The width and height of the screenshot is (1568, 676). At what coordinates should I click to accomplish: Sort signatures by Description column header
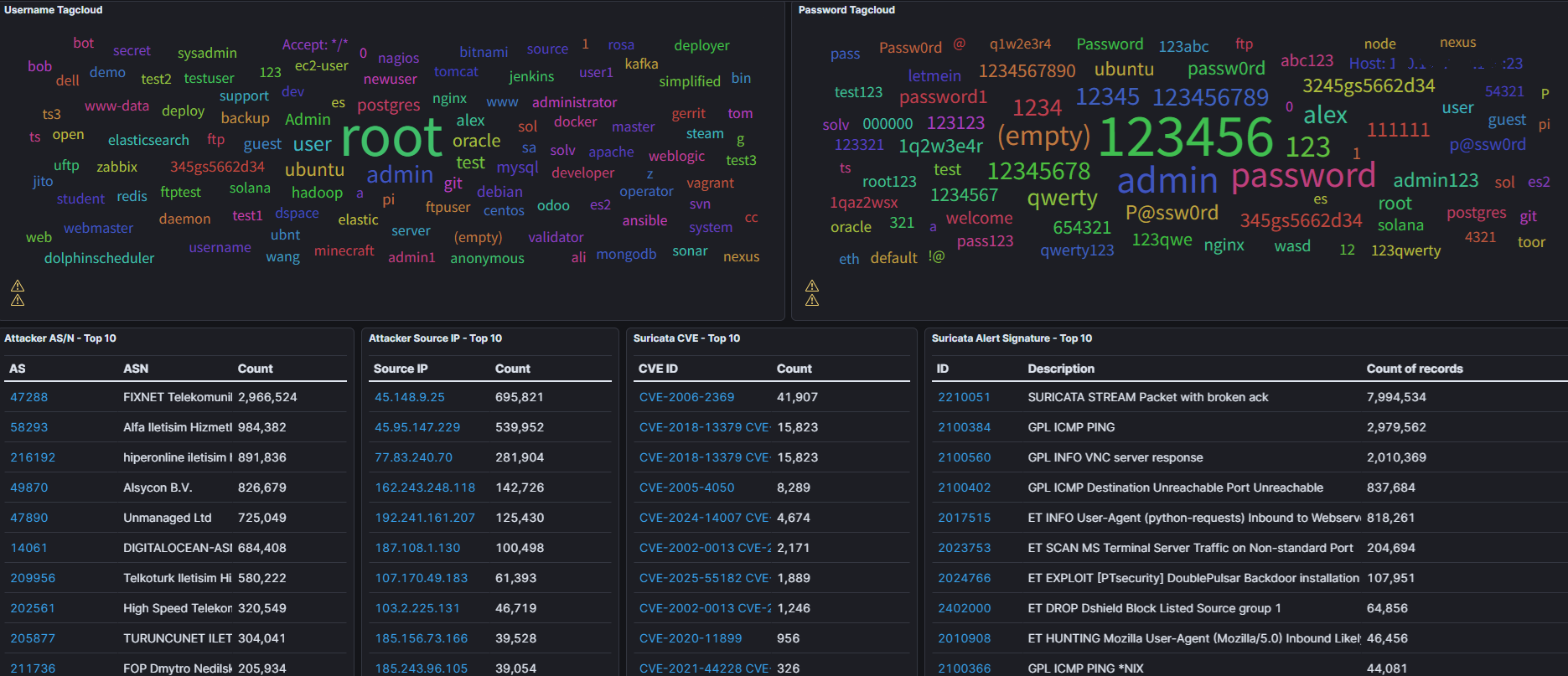(x=1061, y=369)
